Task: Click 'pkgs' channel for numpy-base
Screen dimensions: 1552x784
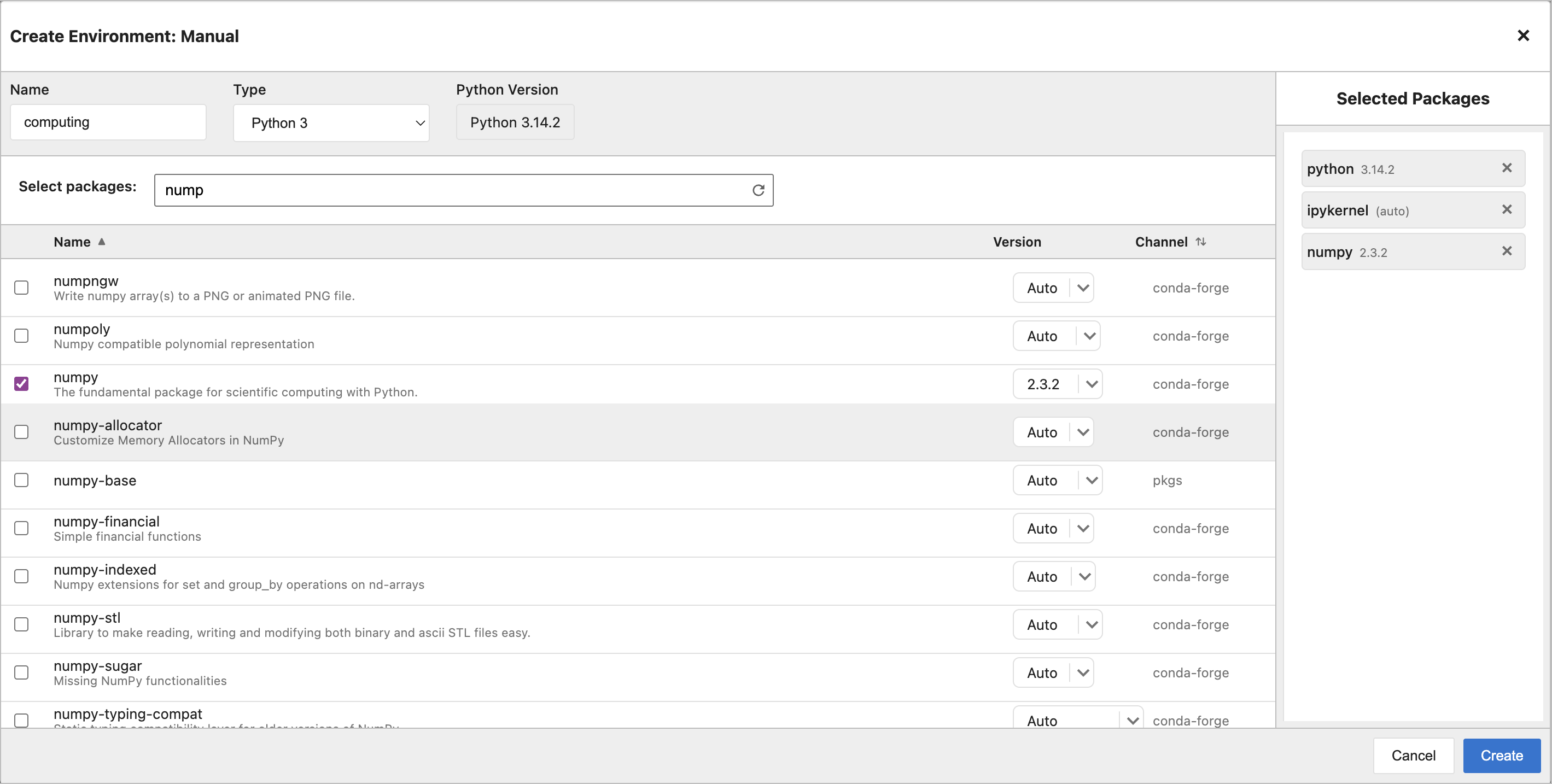Action: tap(1167, 481)
